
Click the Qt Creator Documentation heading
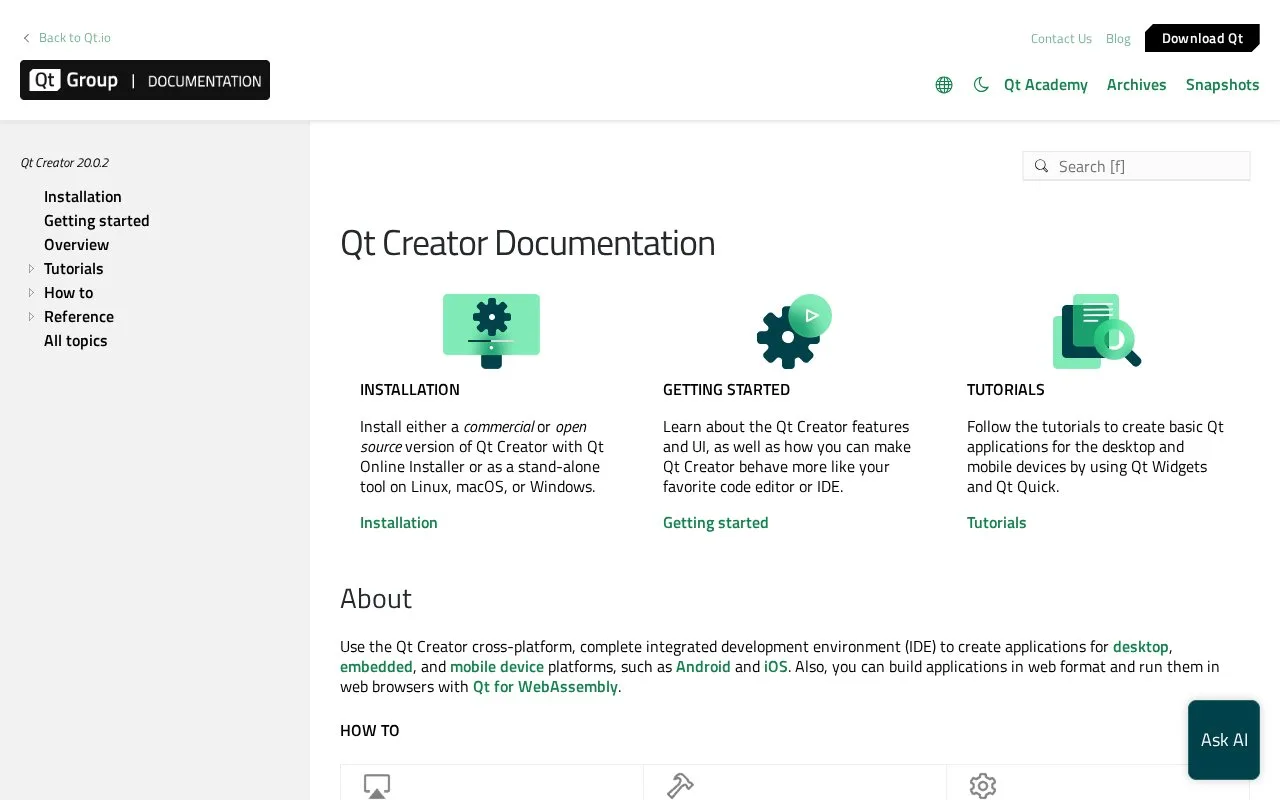[x=528, y=243]
